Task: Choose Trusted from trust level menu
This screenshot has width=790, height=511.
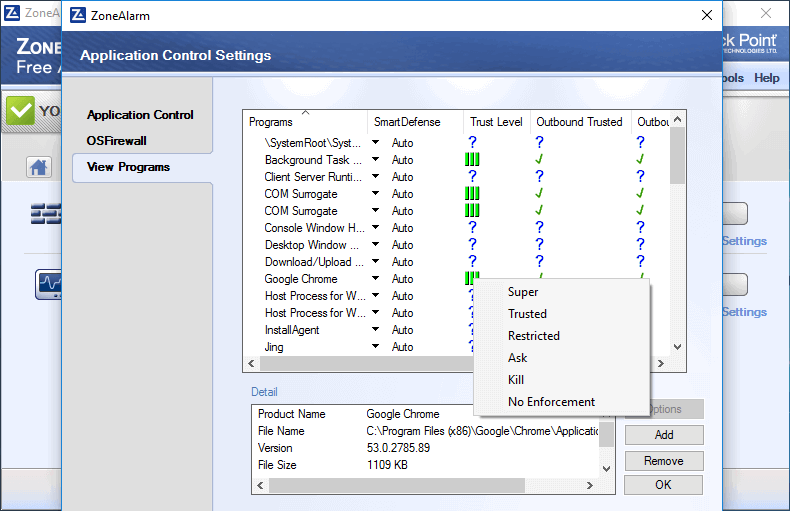Action: click(562, 314)
